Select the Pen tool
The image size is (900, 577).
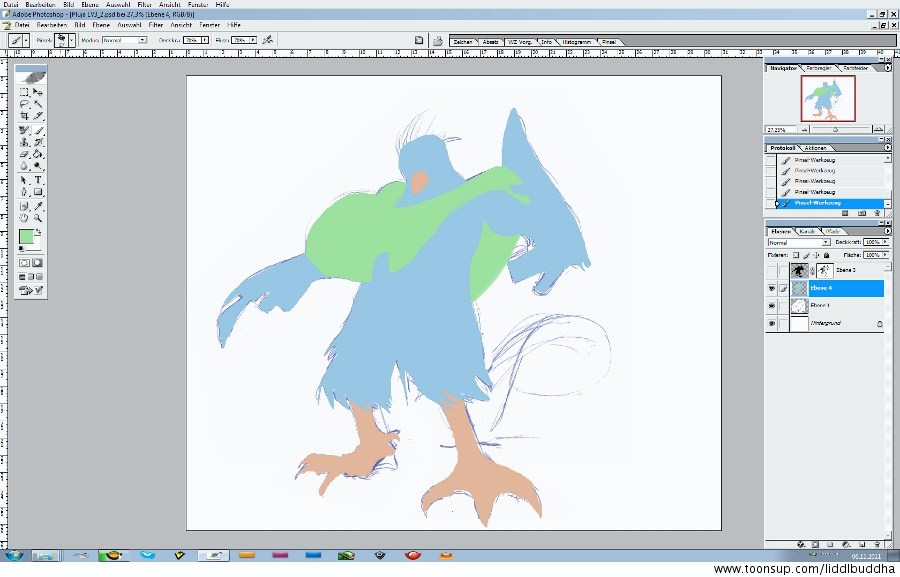24,192
